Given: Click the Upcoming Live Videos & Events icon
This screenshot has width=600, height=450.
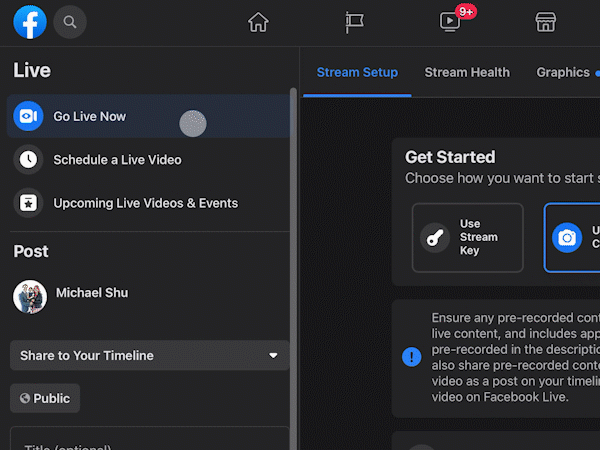Looking at the screenshot, I should (29, 203).
